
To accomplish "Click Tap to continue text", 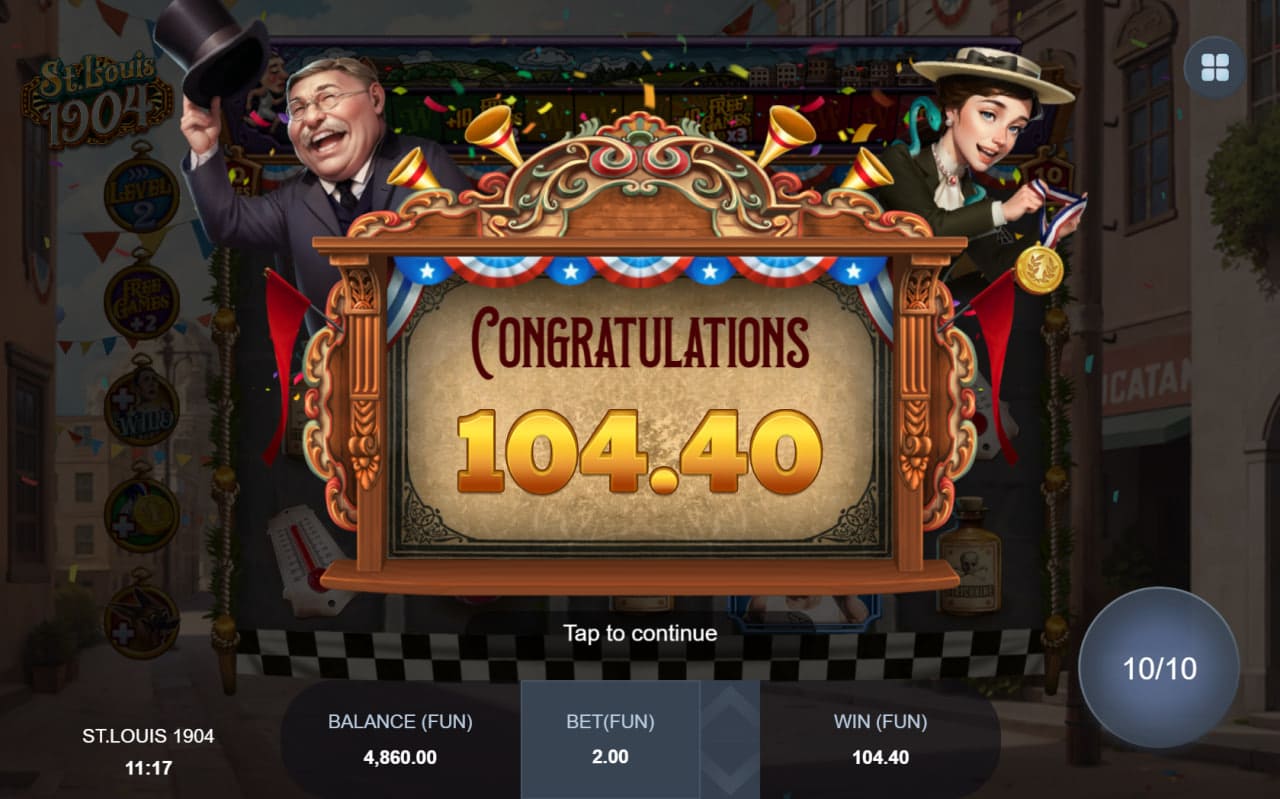I will click(x=640, y=633).
